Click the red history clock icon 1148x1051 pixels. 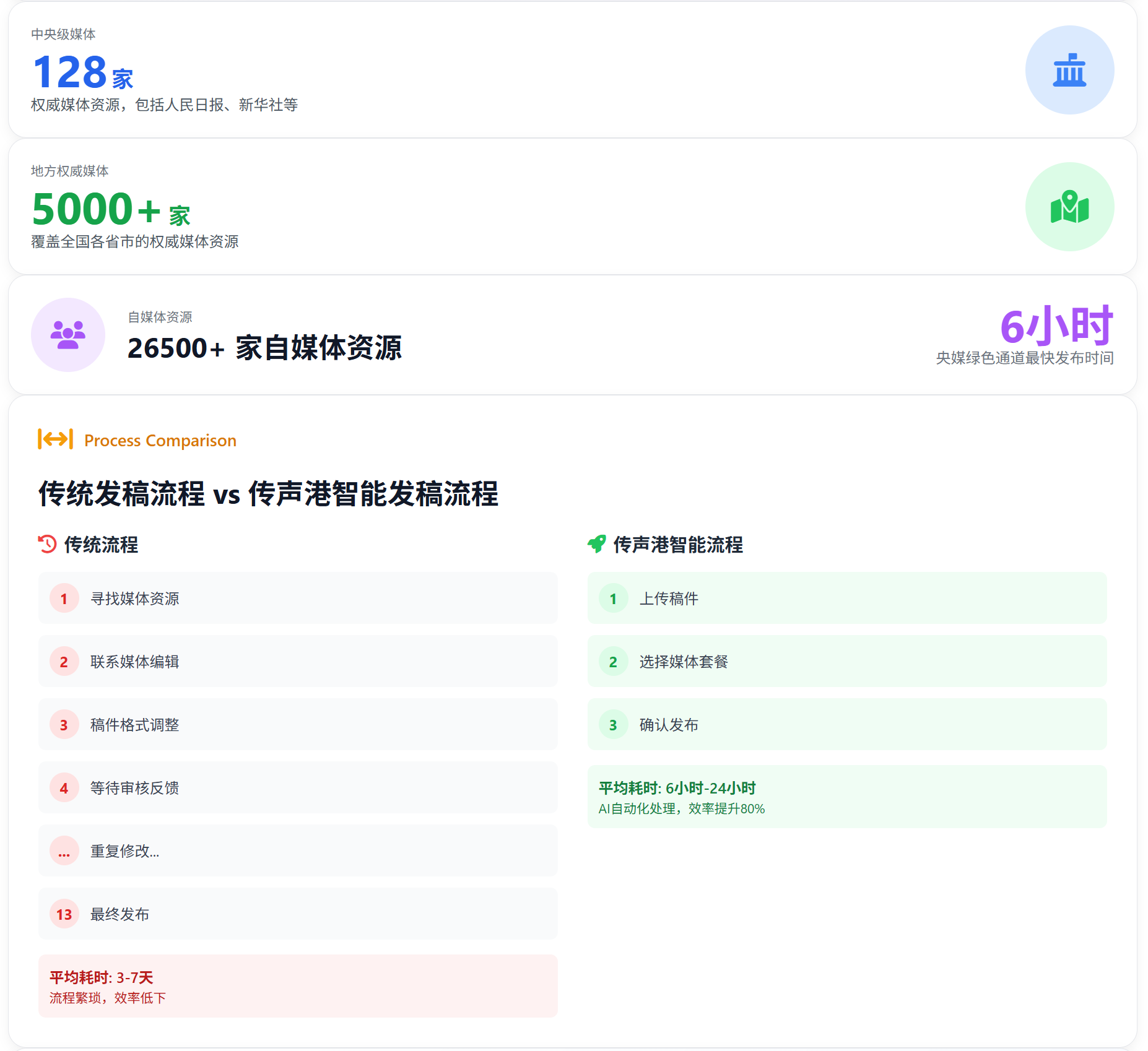click(48, 544)
